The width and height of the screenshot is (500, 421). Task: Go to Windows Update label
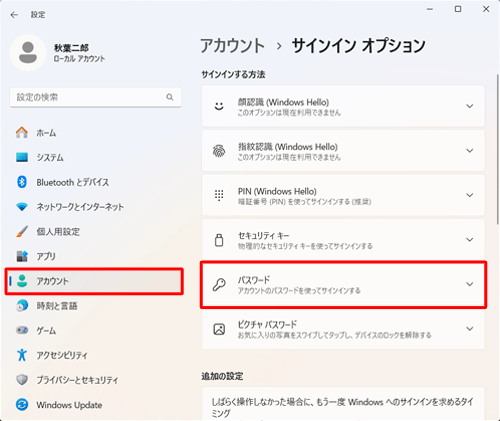[69, 405]
